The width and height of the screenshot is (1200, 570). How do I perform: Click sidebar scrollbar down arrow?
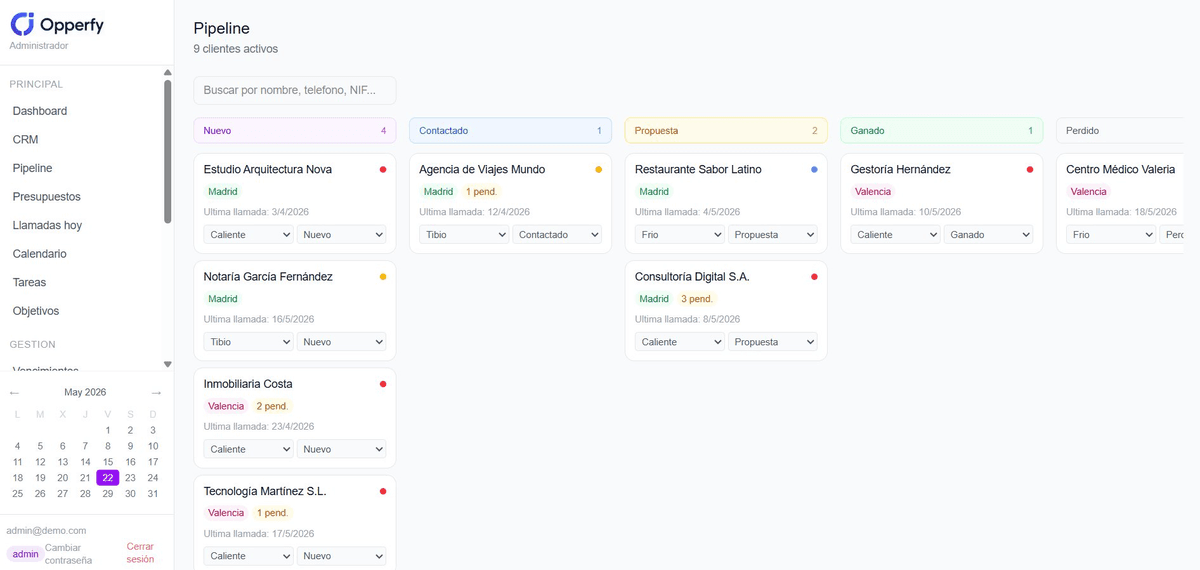click(x=168, y=365)
